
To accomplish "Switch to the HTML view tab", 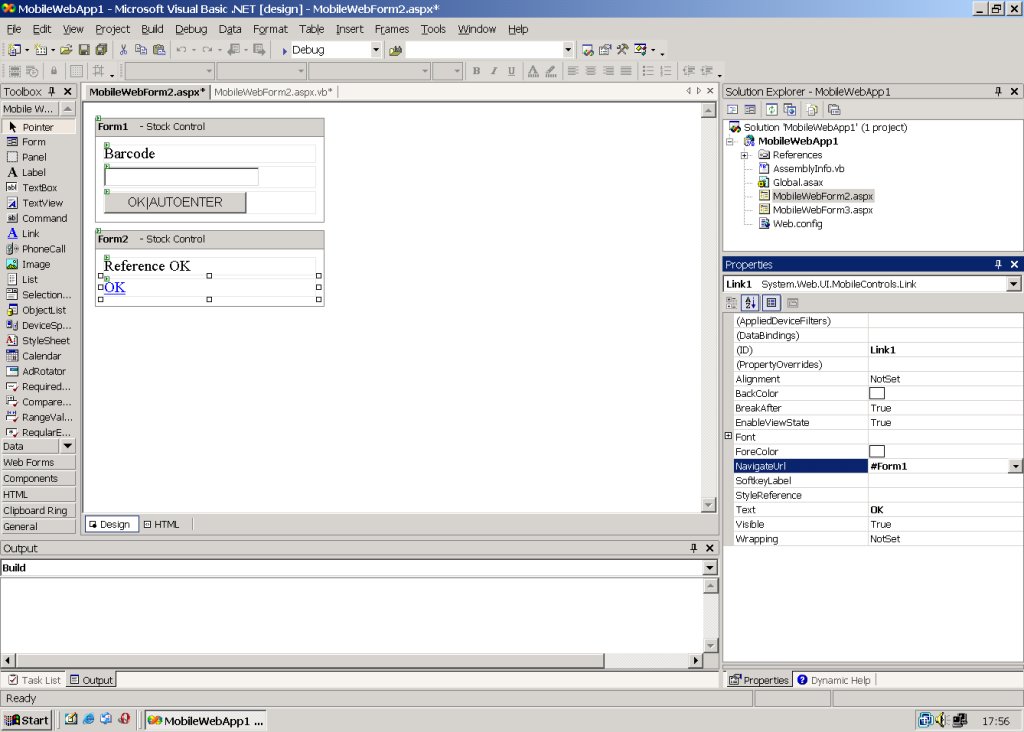I will [161, 524].
